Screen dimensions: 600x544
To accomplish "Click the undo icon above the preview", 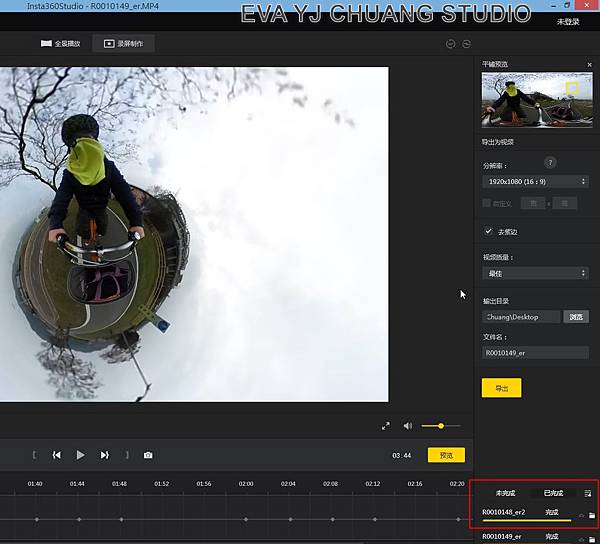I will [450, 44].
